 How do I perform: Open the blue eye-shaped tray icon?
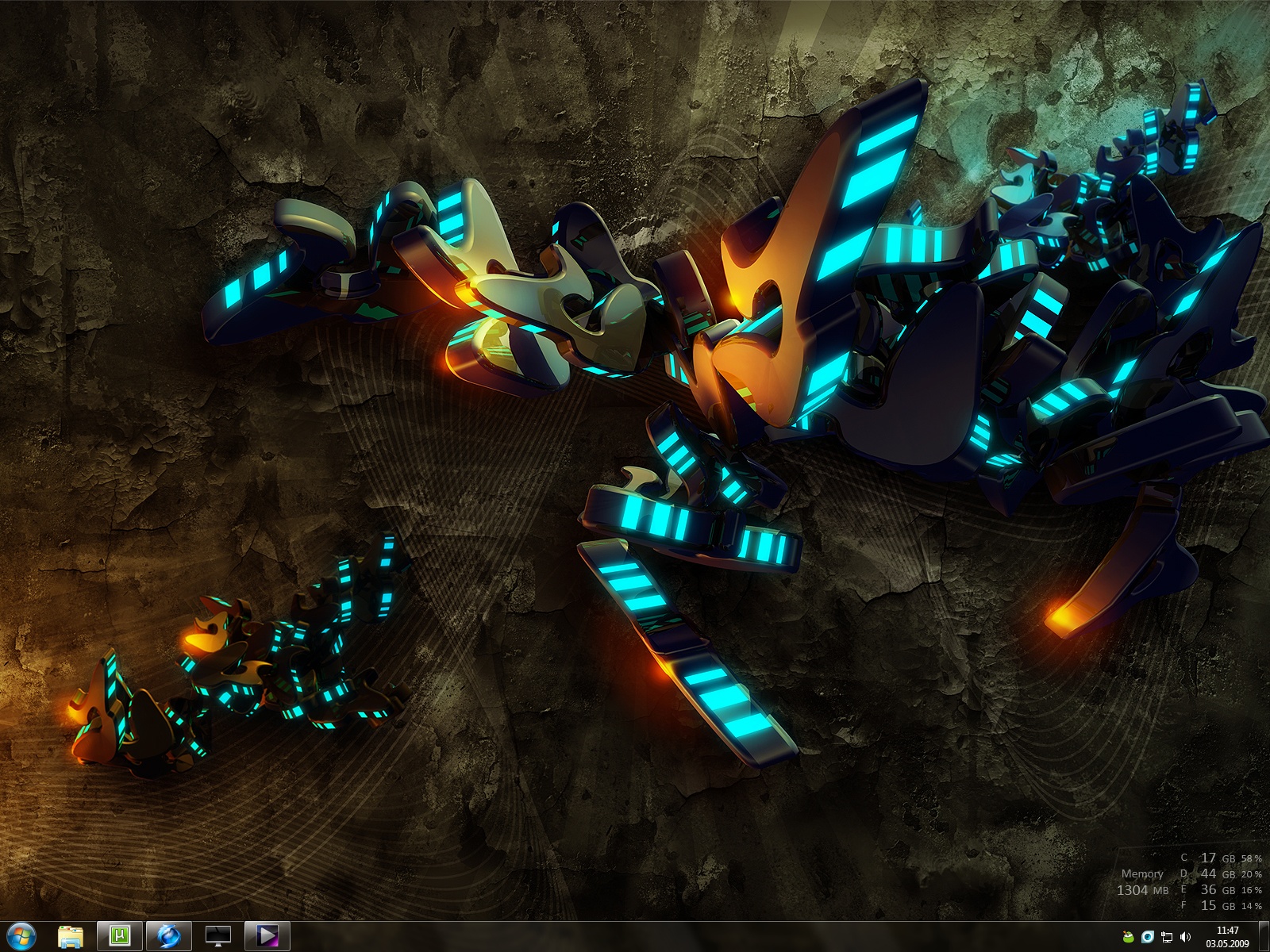point(1148,938)
